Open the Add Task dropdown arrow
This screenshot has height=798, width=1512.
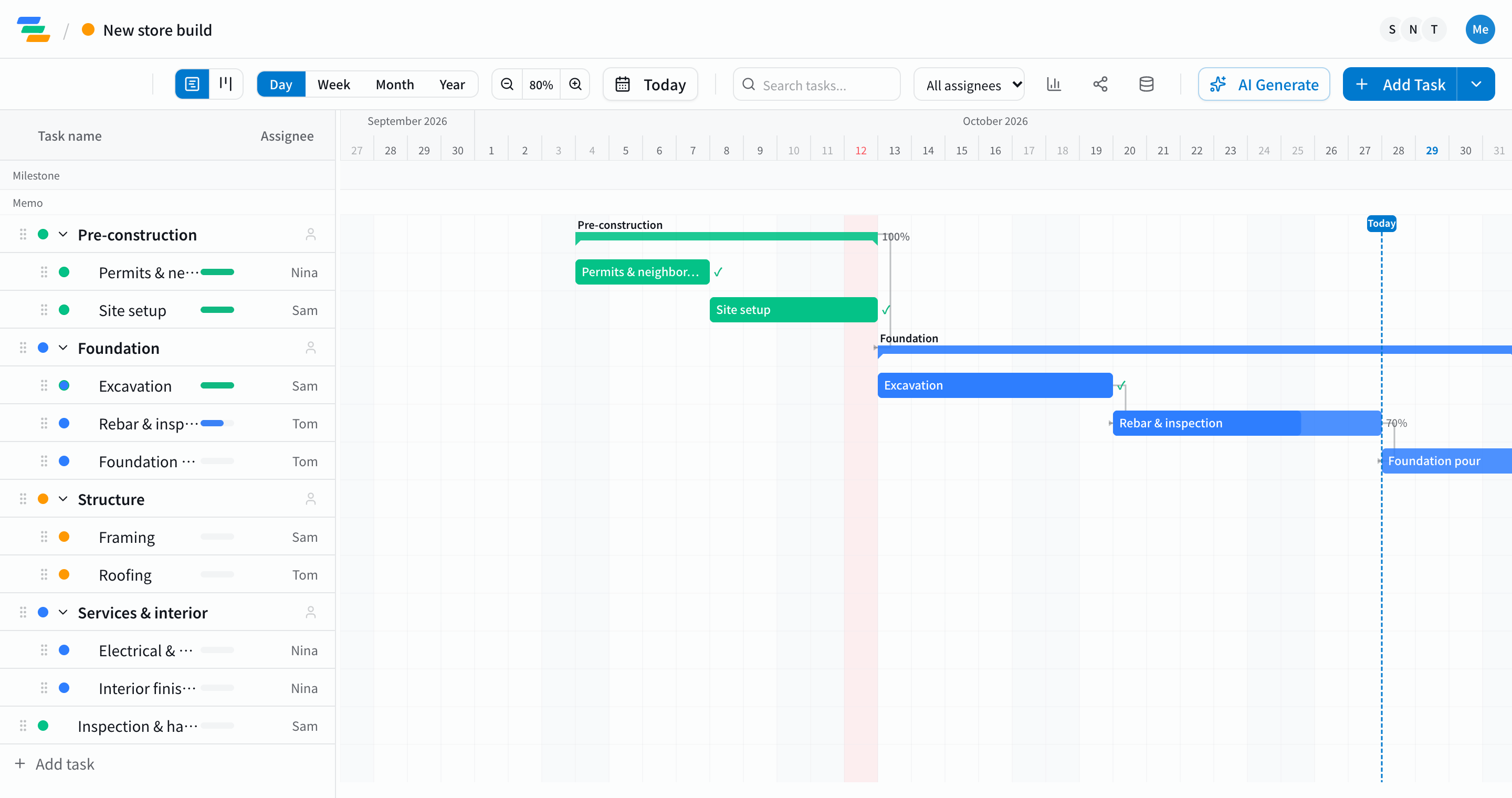tap(1476, 85)
